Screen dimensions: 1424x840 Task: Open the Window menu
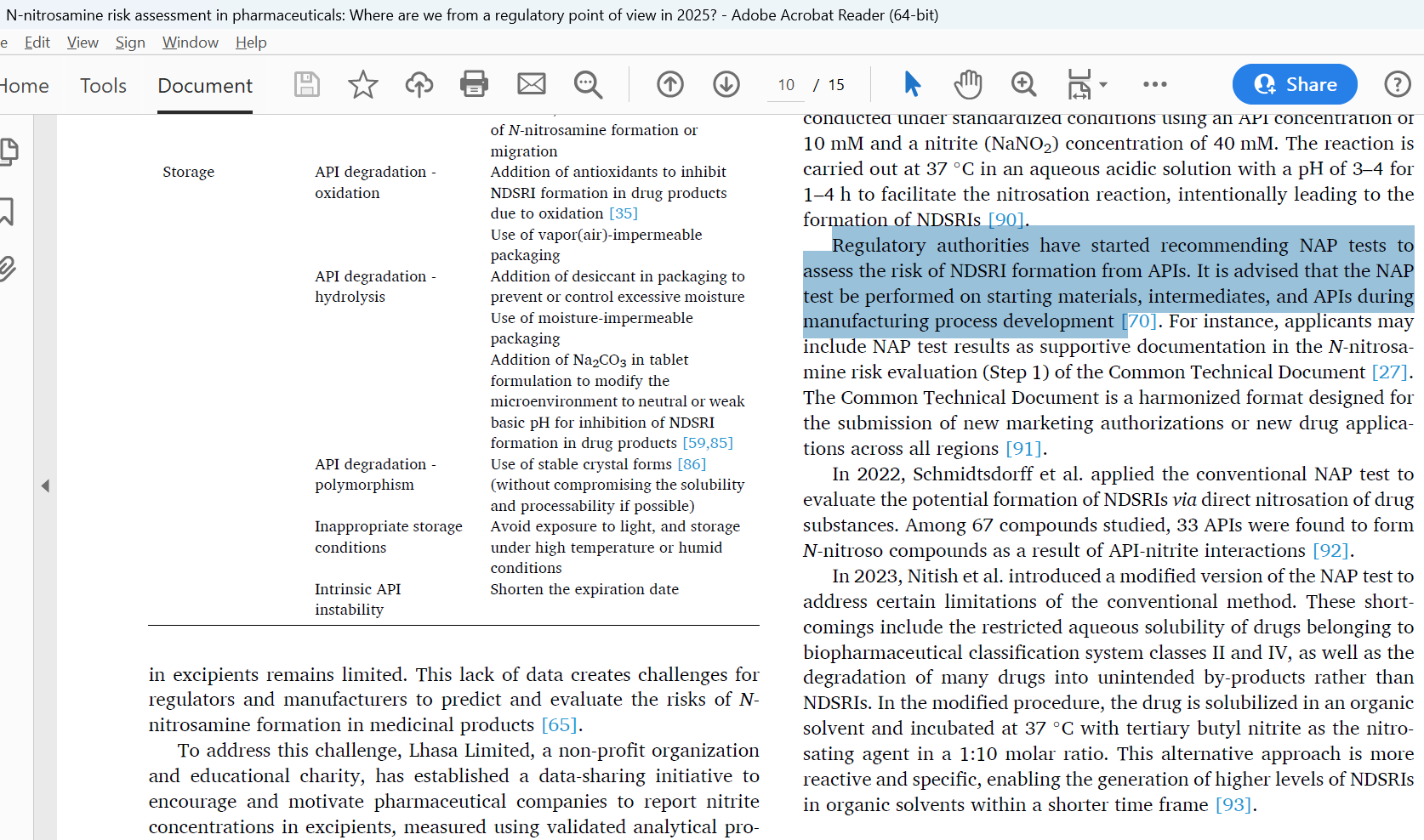[x=190, y=43]
